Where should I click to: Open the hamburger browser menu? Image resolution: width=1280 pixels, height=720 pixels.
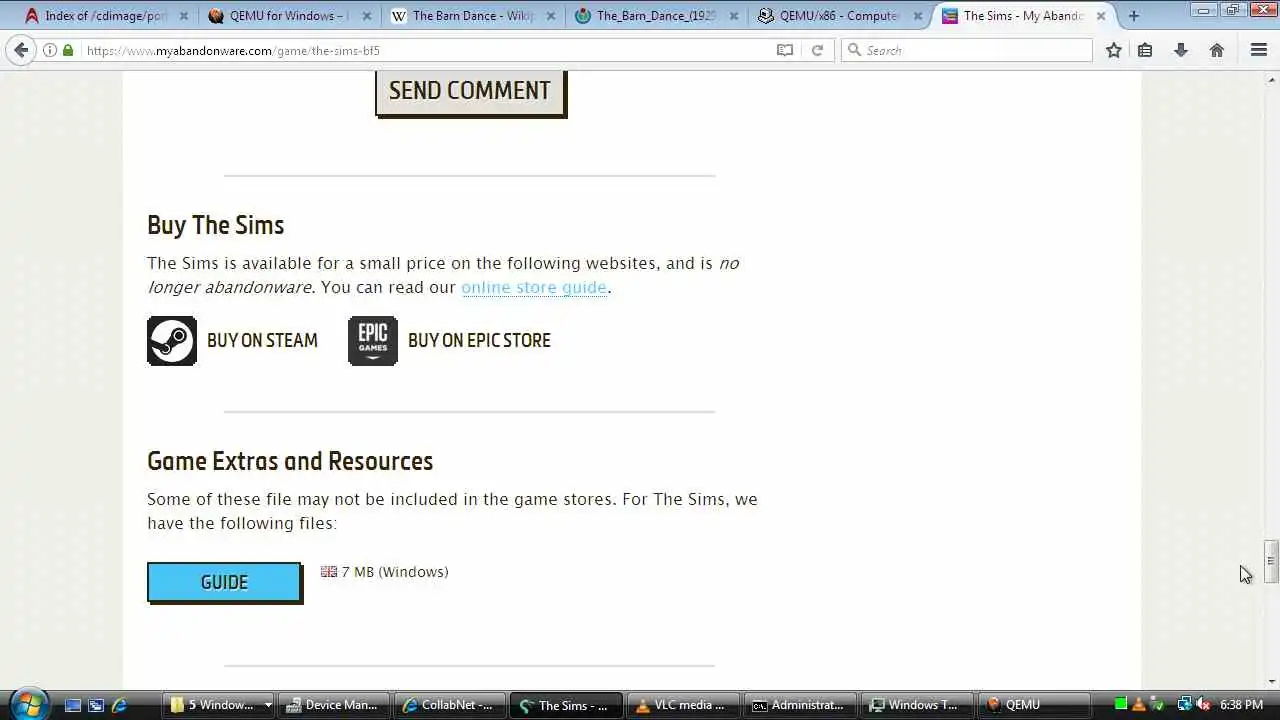coord(1259,50)
